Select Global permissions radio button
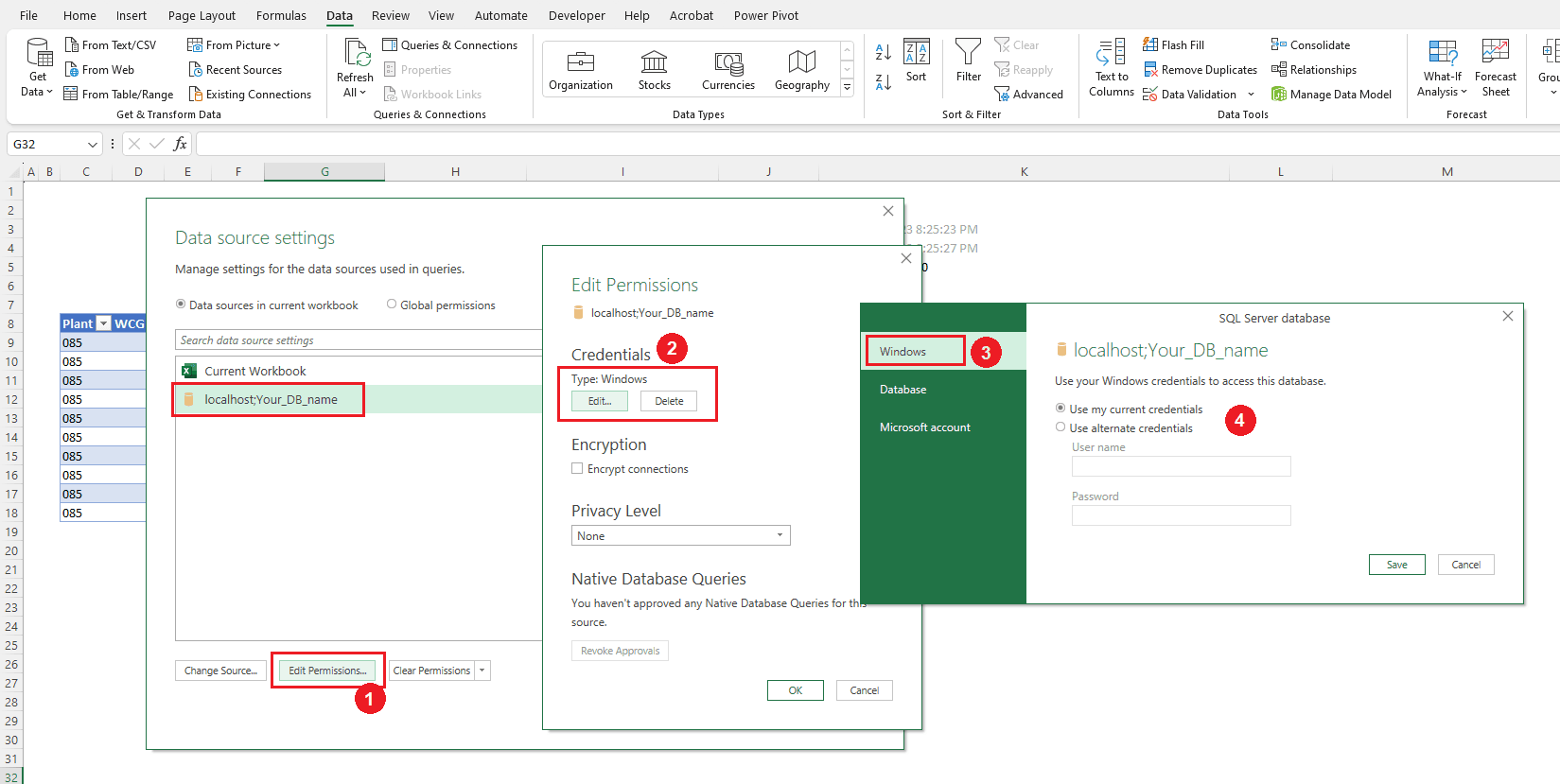1560x784 pixels. [x=392, y=305]
